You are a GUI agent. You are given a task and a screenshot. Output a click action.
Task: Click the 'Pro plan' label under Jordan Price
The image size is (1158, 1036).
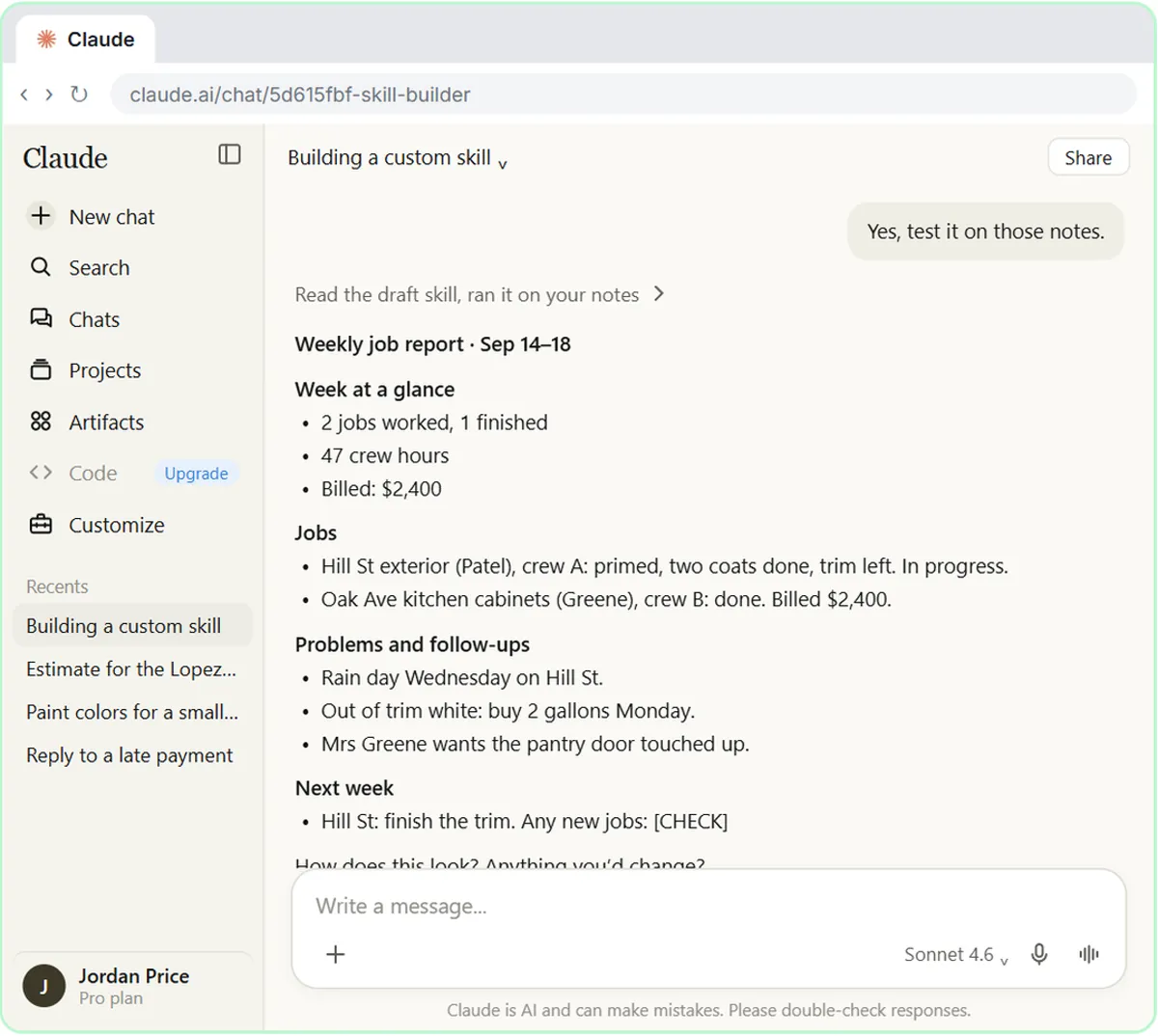[111, 999]
